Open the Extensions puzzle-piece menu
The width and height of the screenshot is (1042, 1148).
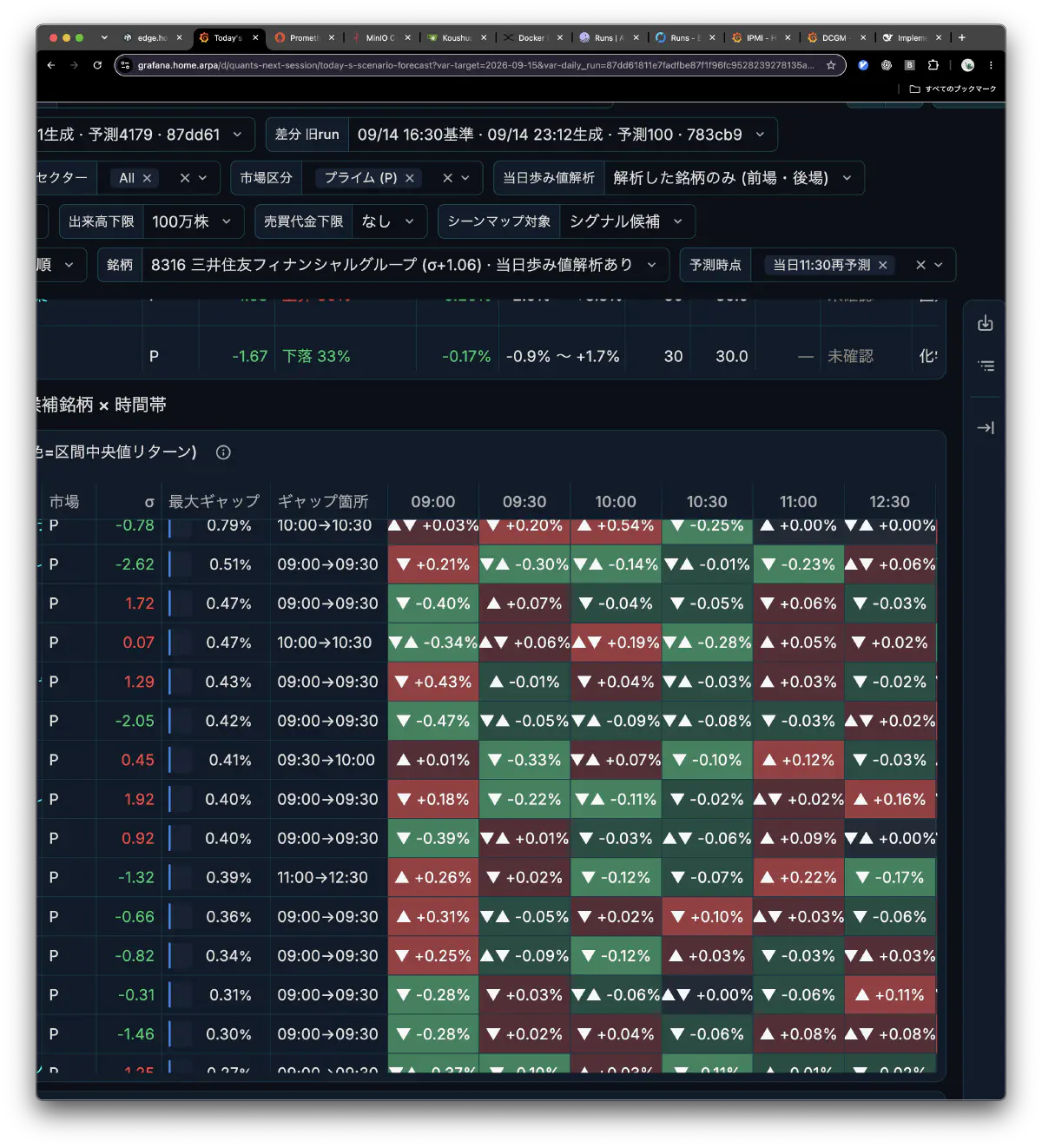[933, 65]
